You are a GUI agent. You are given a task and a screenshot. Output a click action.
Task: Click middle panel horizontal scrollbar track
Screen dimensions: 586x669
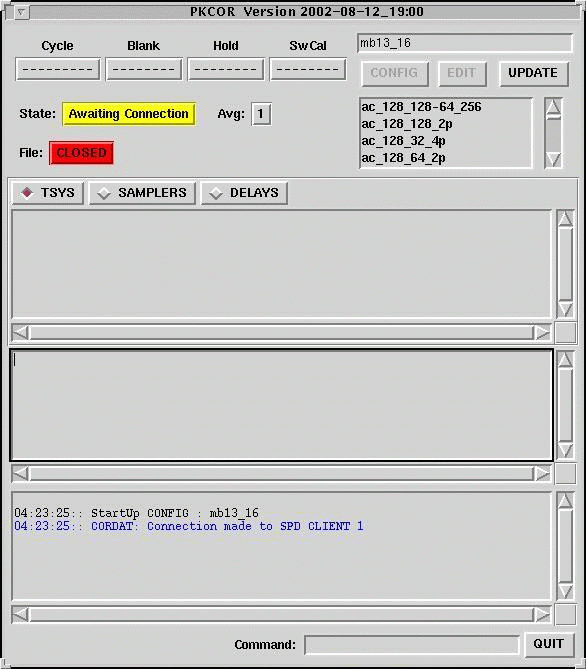pyautogui.click(x=282, y=474)
